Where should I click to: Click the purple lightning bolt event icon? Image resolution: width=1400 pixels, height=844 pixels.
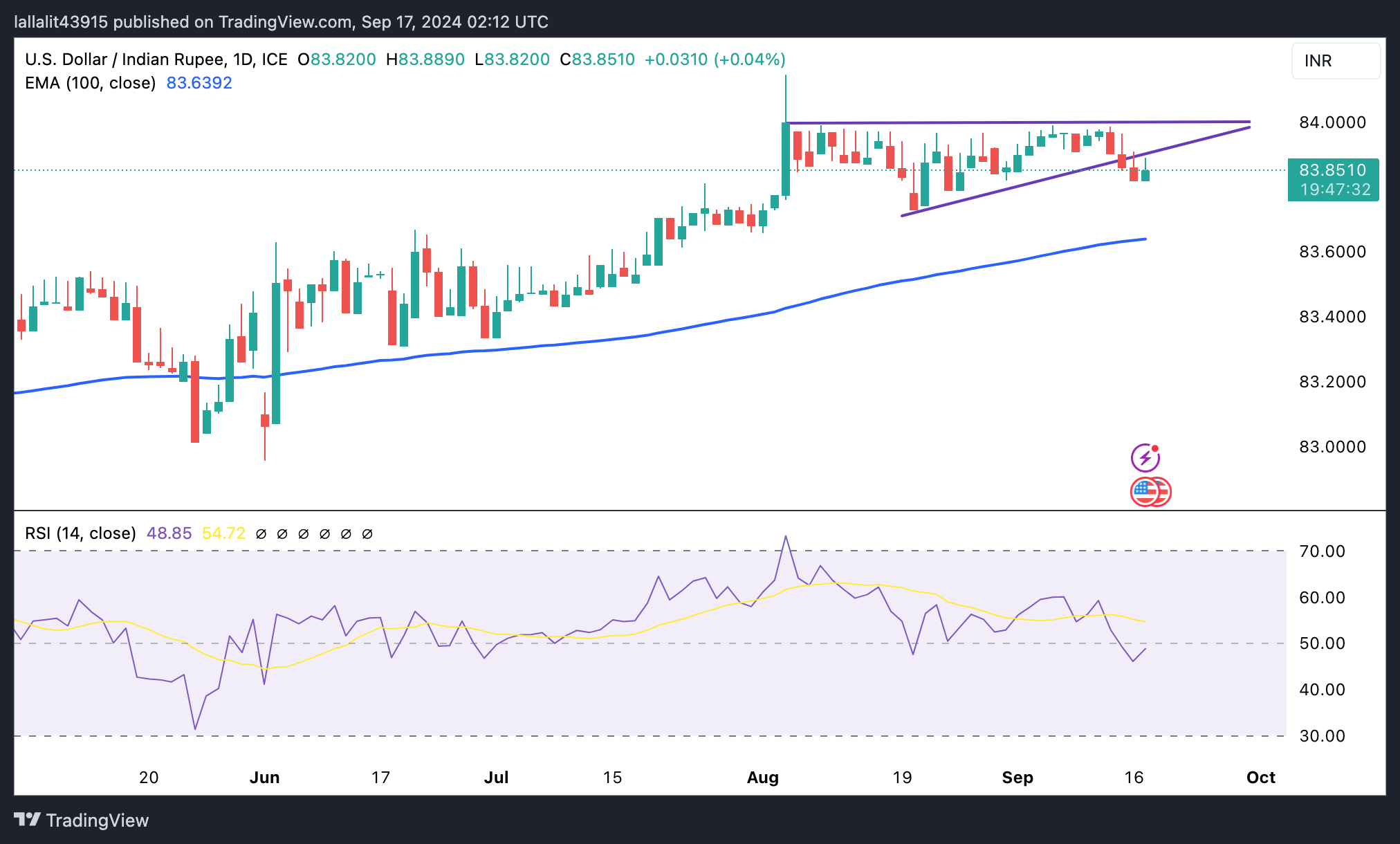click(1145, 458)
